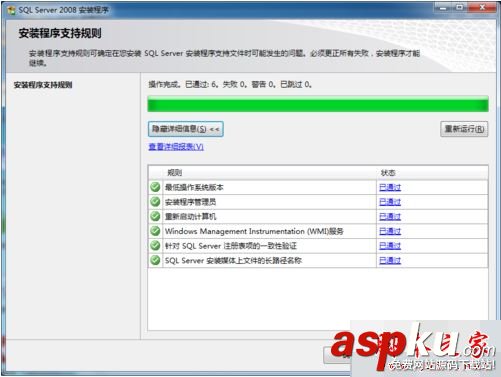The image size is (501, 377).
Task: Click green check icon for 重新启动计算机
Action: [x=155, y=216]
